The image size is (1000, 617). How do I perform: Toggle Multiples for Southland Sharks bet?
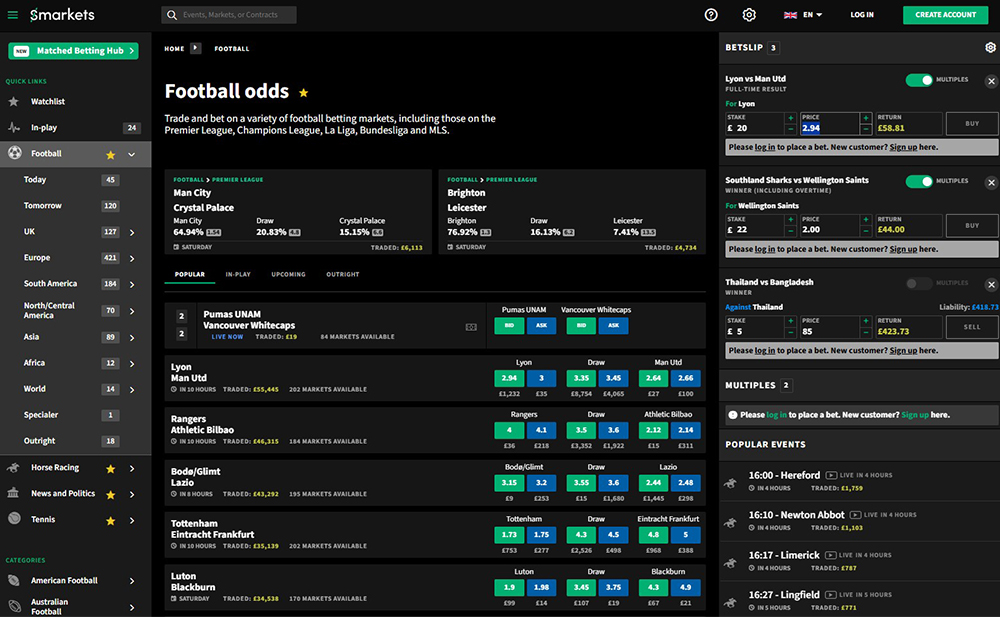919,181
